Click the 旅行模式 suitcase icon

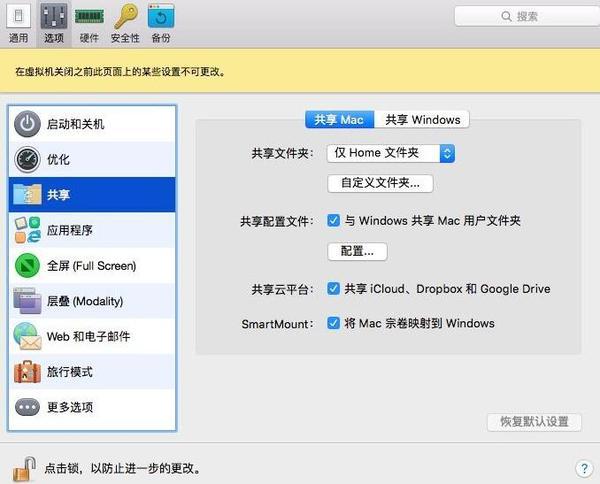[x=27, y=372]
